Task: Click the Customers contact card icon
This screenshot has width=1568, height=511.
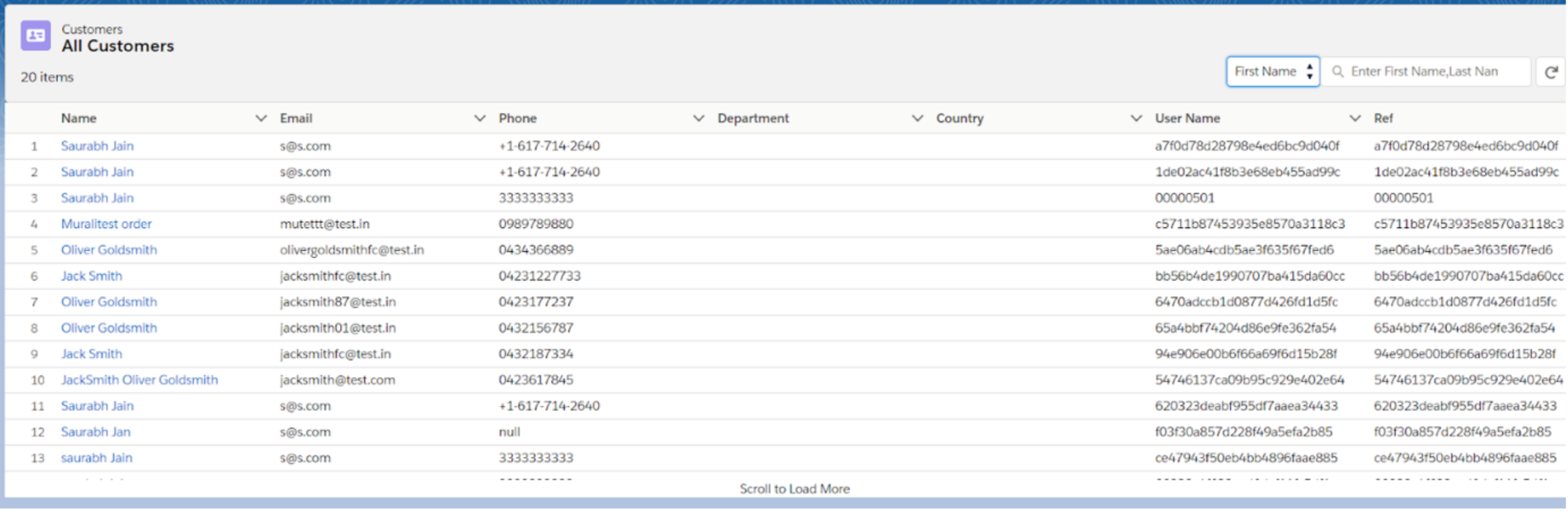Action: (35, 36)
